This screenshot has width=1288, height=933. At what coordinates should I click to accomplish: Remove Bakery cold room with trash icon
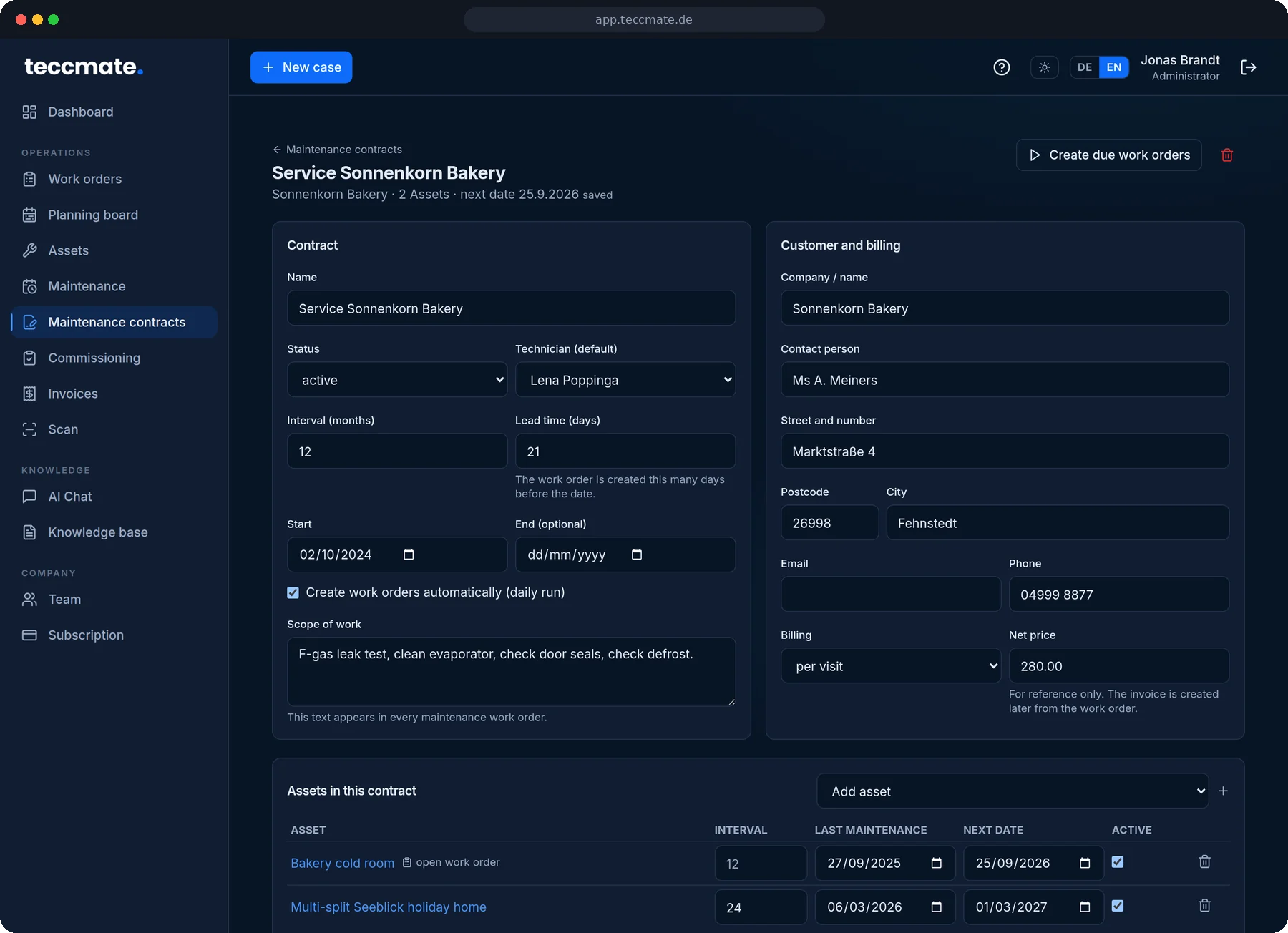coord(1205,861)
